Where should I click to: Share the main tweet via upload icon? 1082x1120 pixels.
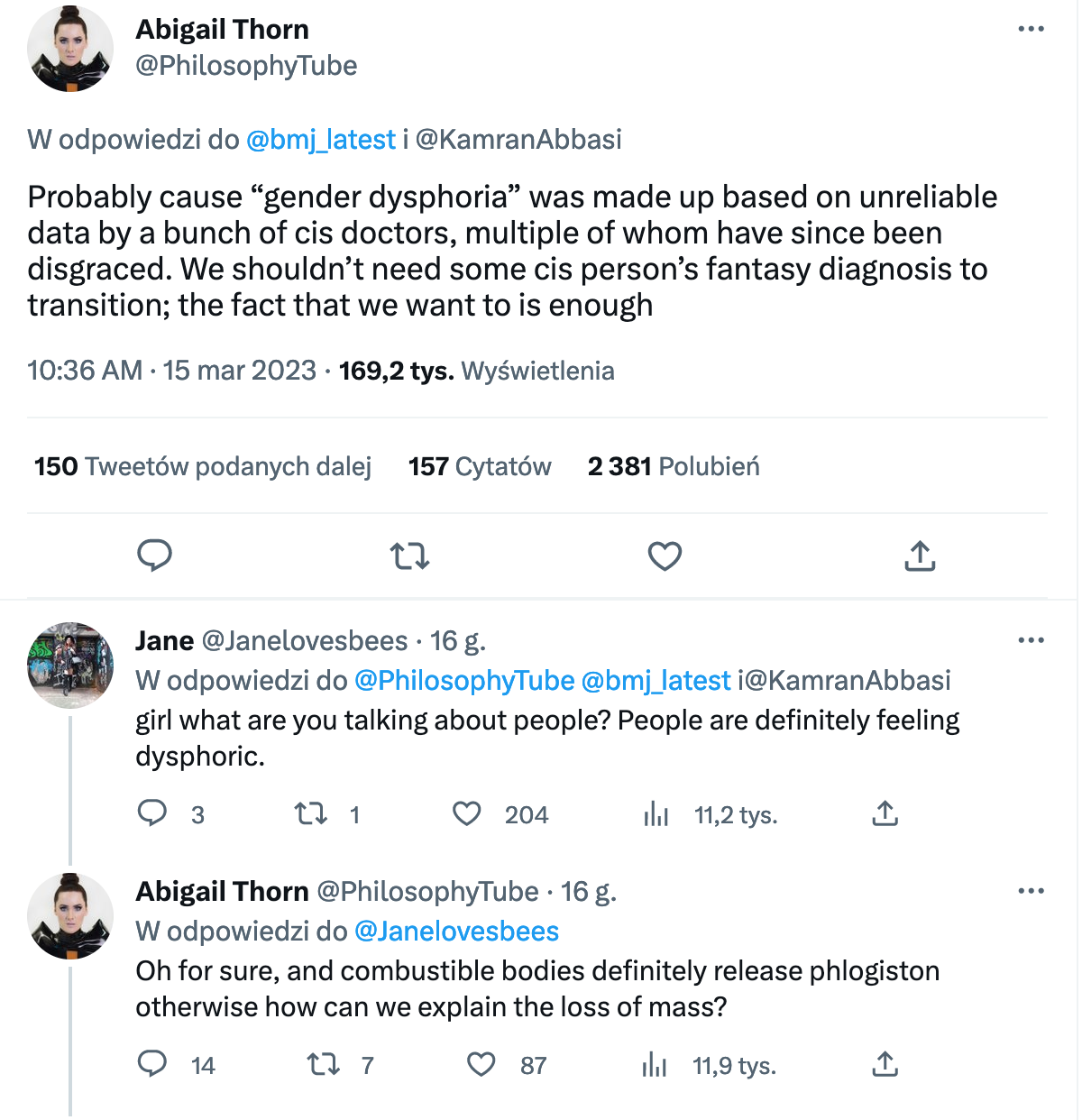(920, 555)
